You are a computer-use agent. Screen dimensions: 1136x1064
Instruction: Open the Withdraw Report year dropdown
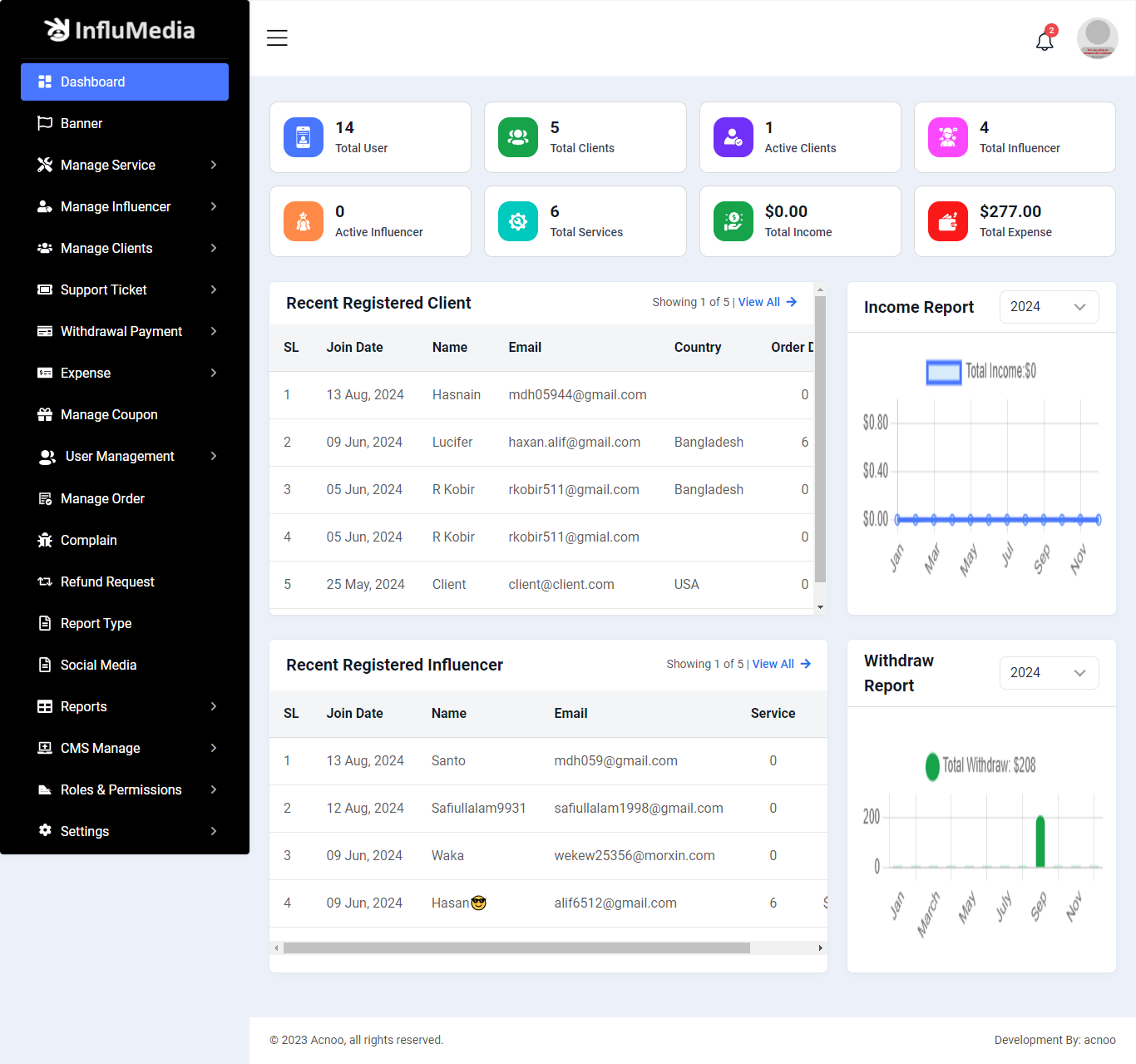[1048, 673]
